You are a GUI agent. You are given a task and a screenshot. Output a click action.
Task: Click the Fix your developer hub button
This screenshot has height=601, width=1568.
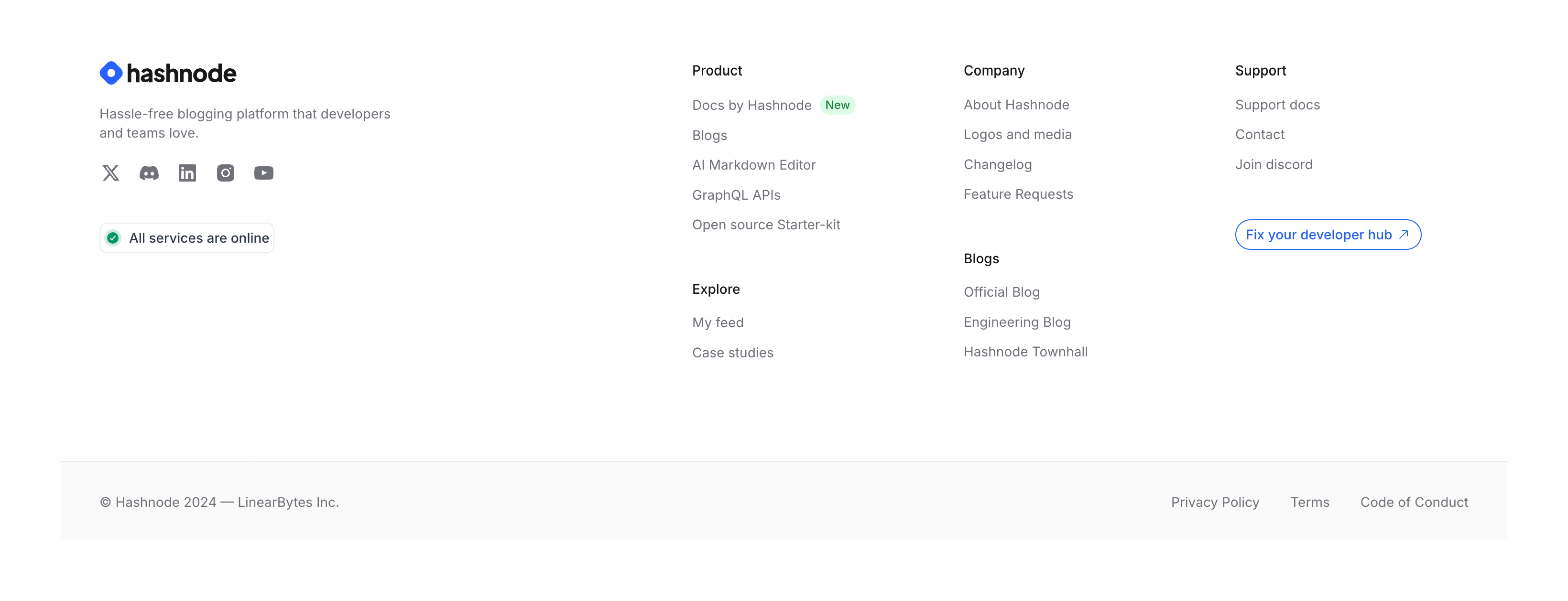pyautogui.click(x=1318, y=235)
